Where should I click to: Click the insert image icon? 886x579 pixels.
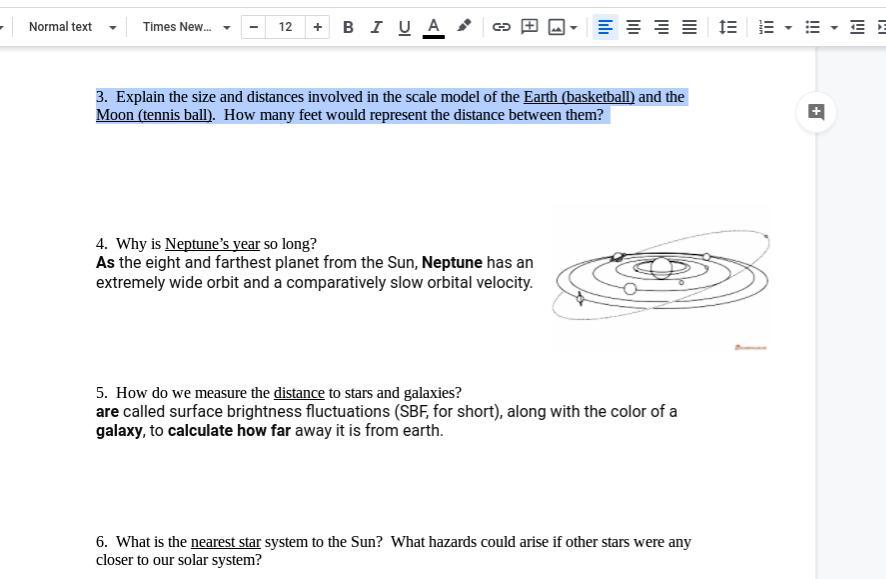557,27
